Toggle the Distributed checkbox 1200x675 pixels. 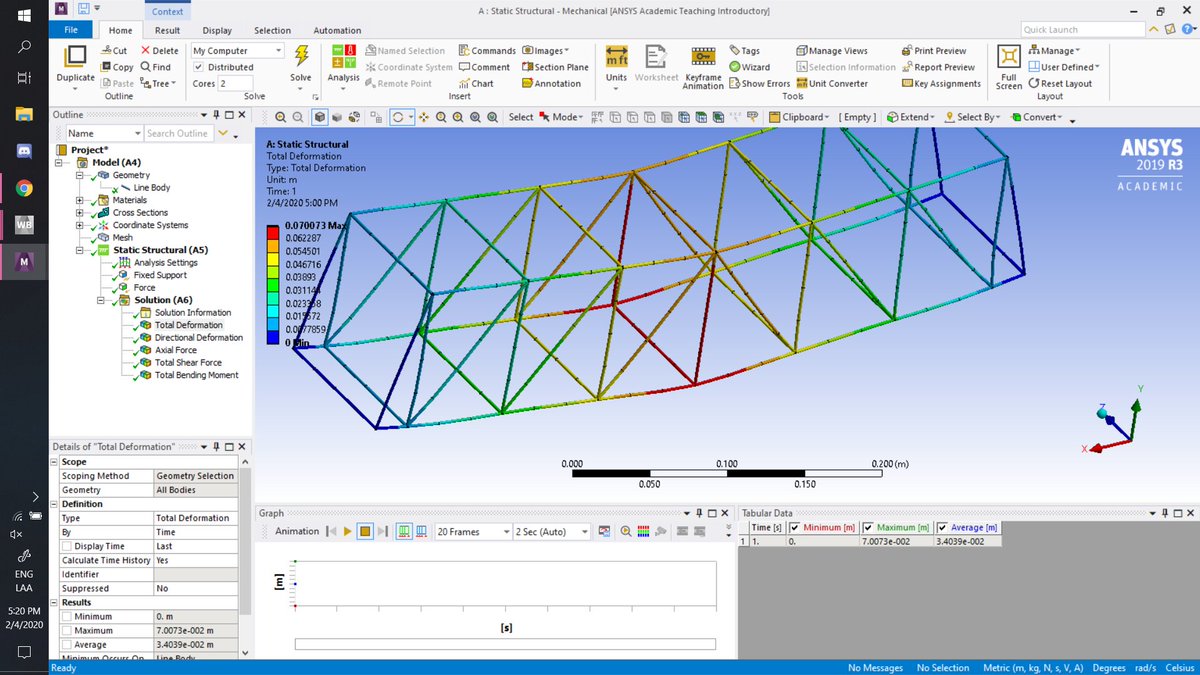coord(198,67)
